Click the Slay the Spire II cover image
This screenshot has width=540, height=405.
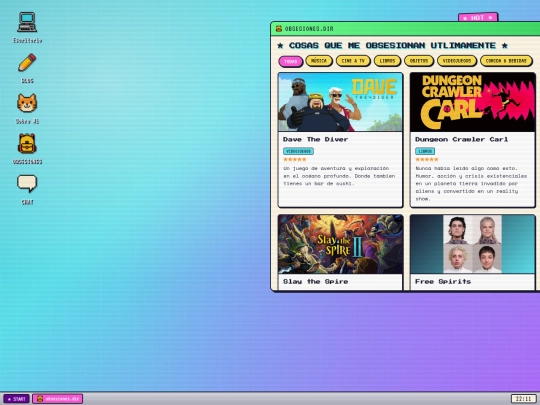tap(340, 244)
